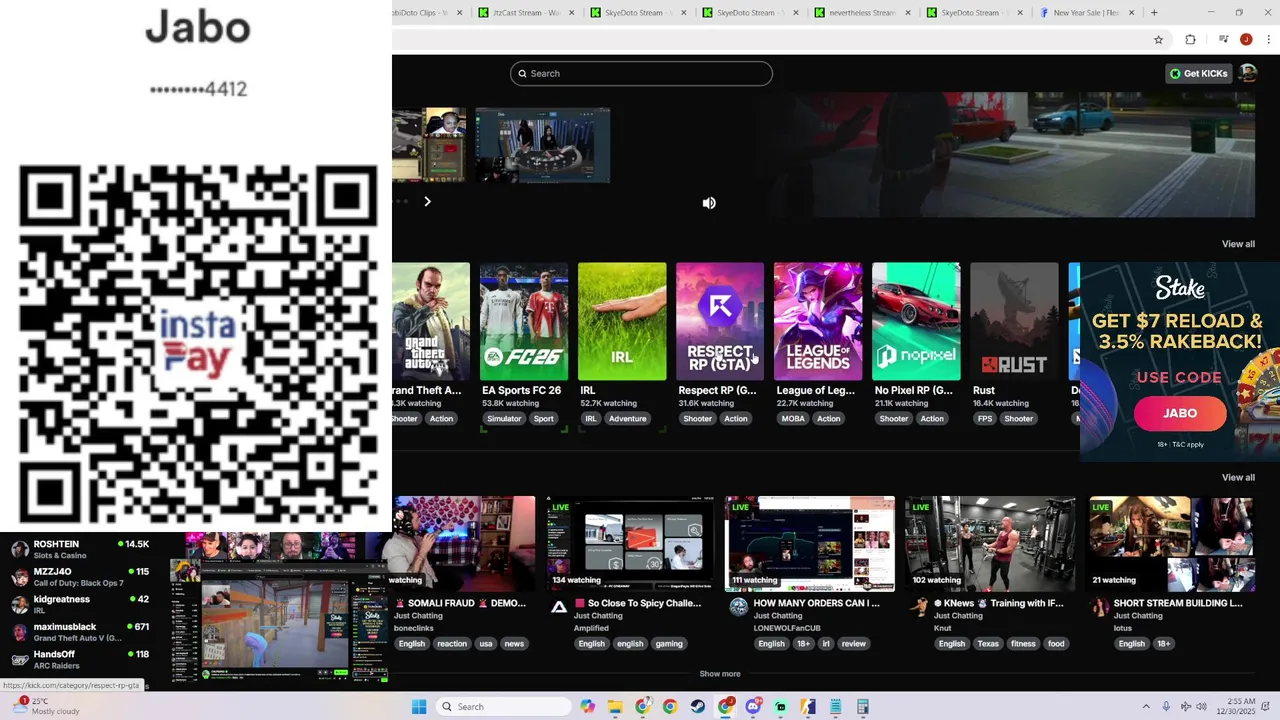Select ROSHTEIN in the channel list
Image resolution: width=1280 pixels, height=720 pixels.
pyautogui.click(x=80, y=549)
